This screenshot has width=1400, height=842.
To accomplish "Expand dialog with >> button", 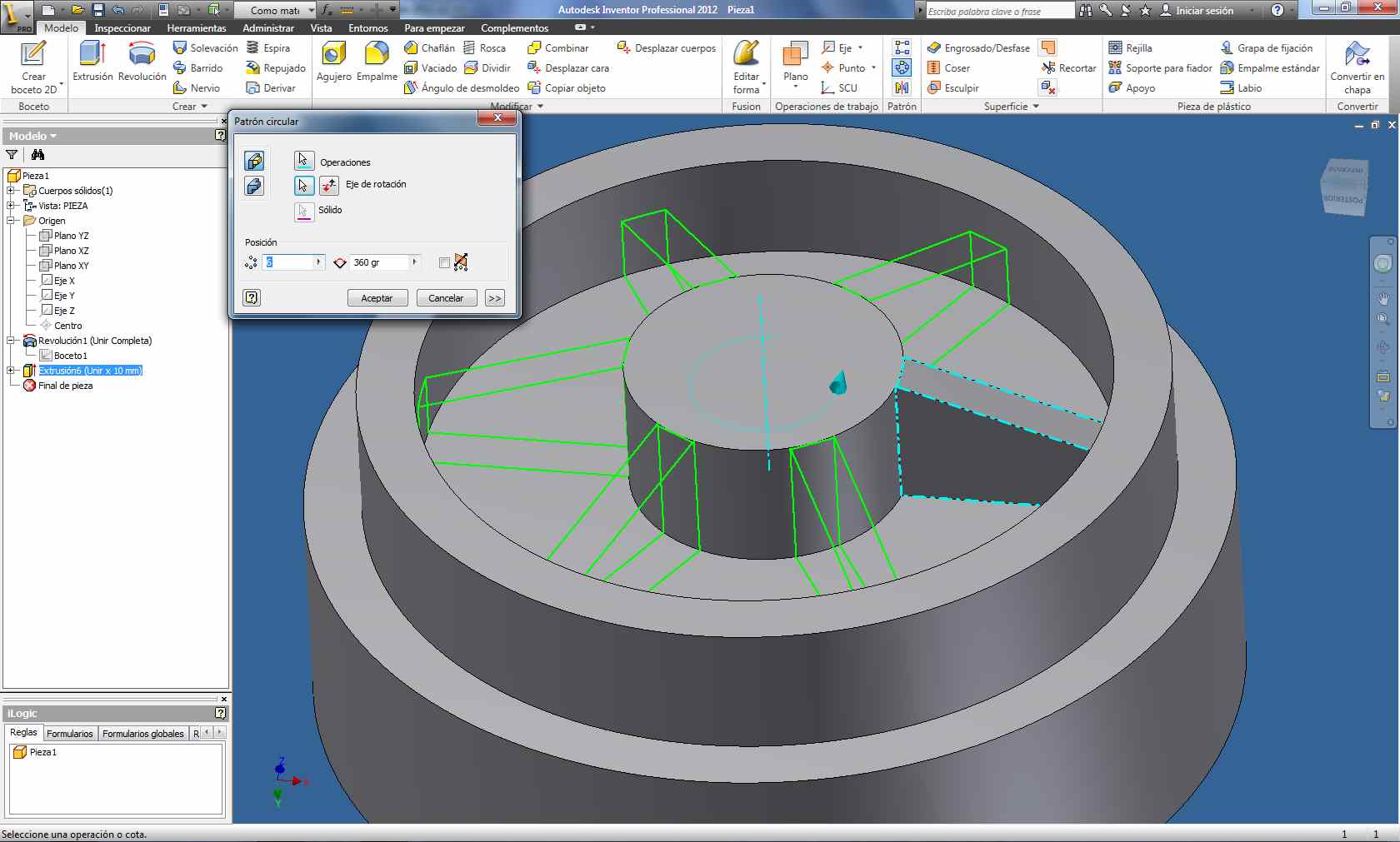I will click(x=495, y=298).
